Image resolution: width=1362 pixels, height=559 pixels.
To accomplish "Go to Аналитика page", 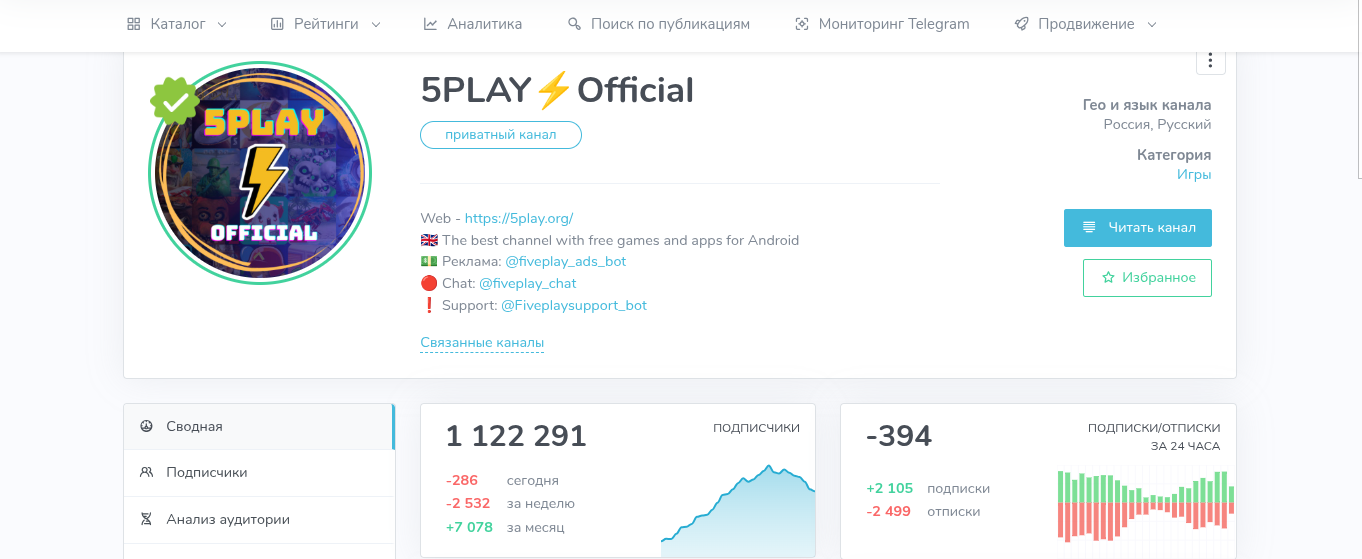I will click(x=473, y=24).
